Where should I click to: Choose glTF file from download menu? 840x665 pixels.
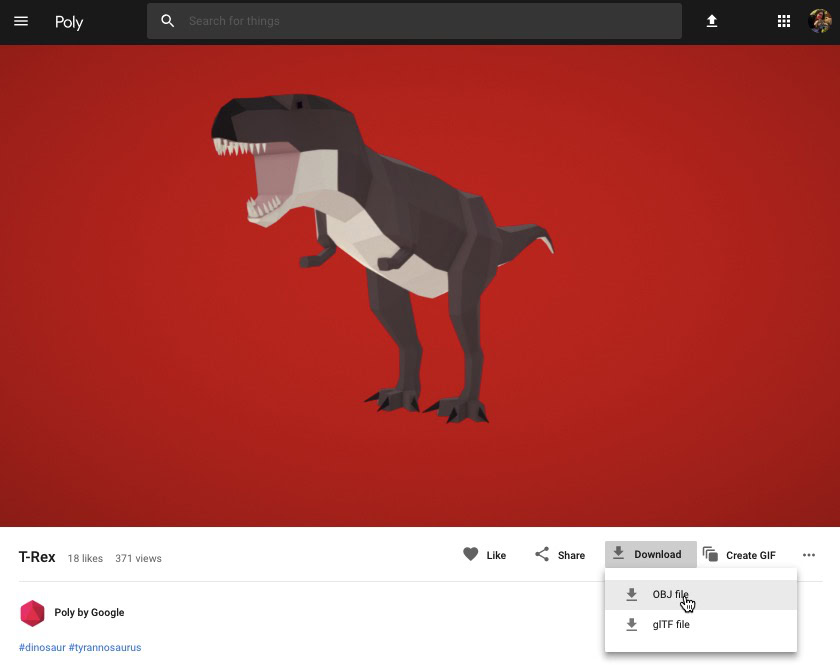(x=701, y=624)
